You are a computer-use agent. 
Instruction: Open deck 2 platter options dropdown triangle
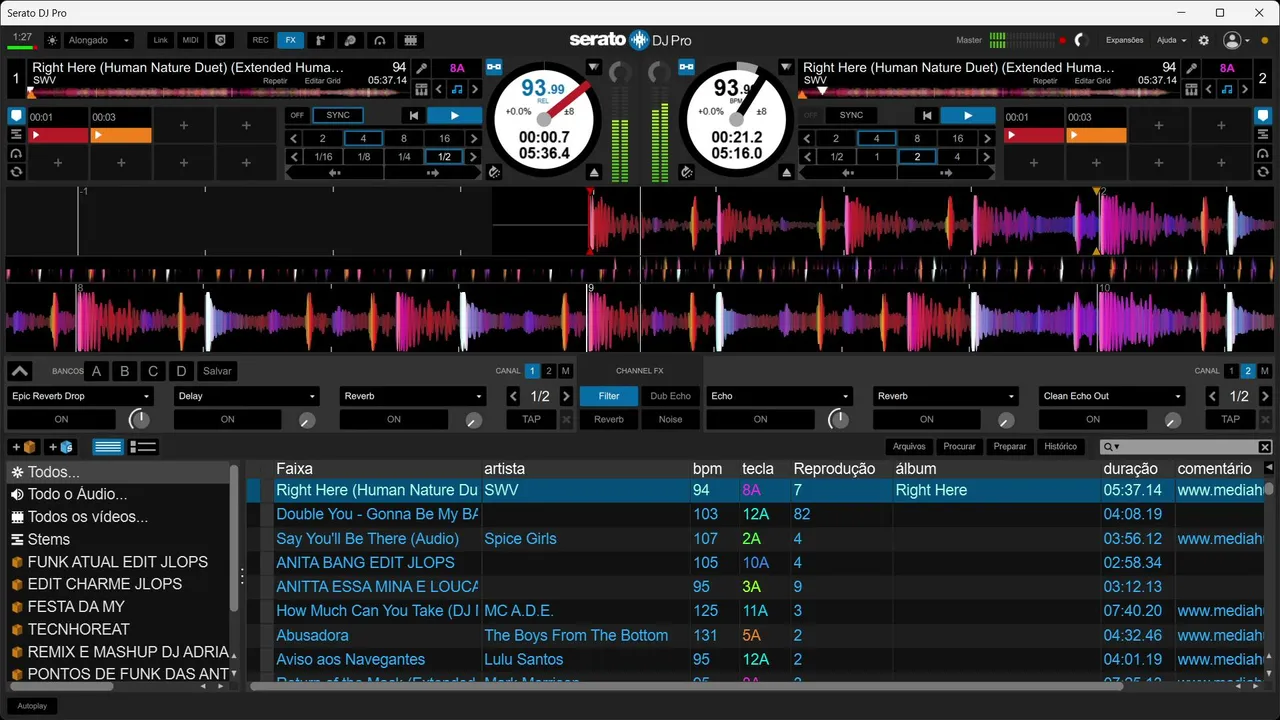[x=786, y=68]
